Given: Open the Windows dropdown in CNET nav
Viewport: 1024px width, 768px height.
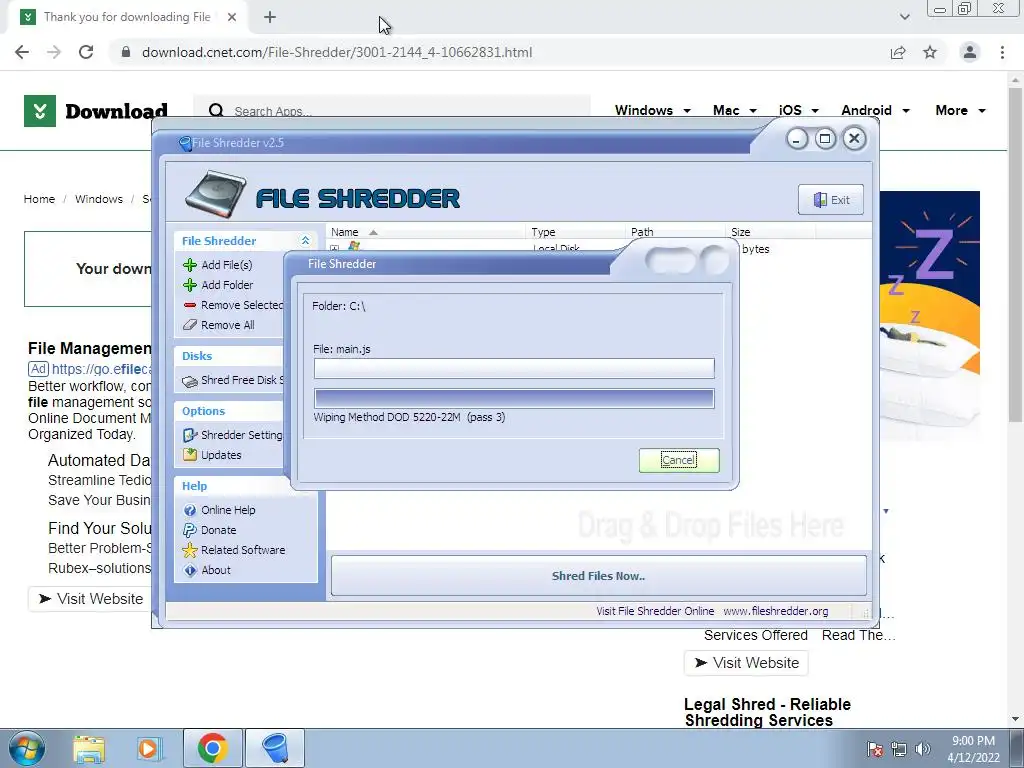Looking at the screenshot, I should click(652, 110).
